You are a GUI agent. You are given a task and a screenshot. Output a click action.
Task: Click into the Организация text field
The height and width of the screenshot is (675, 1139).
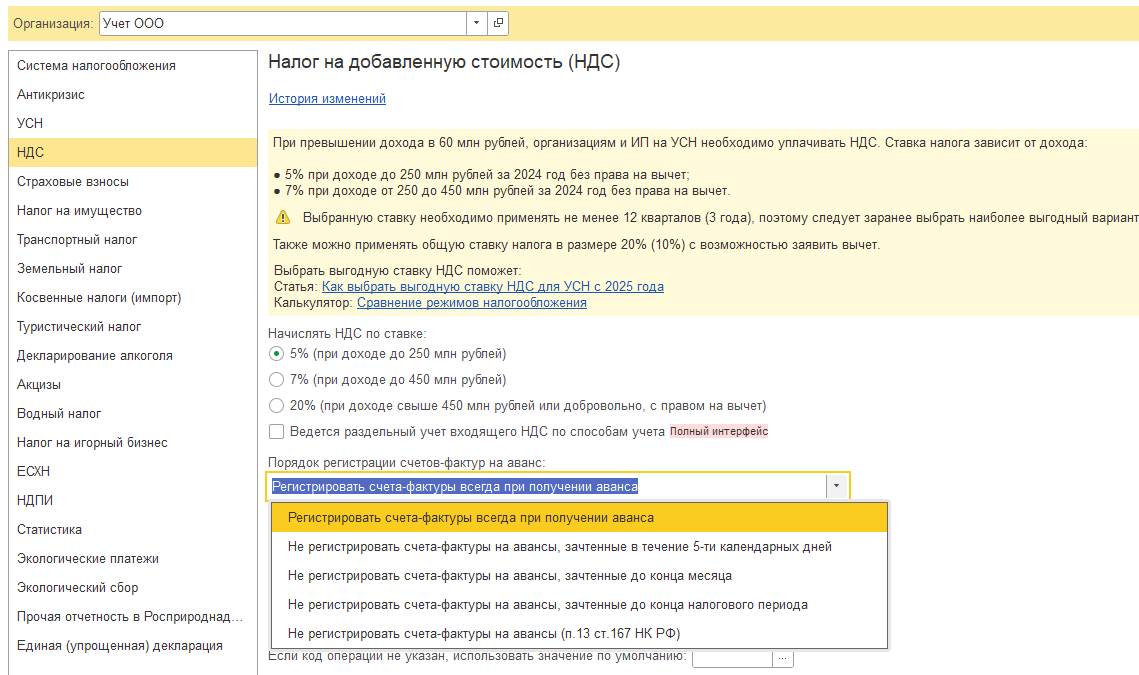[x=282, y=22]
